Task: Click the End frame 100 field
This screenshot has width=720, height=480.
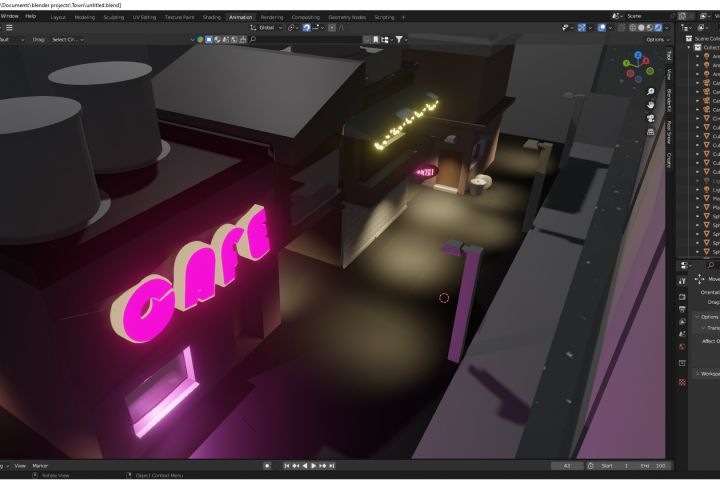Action: tap(653, 466)
